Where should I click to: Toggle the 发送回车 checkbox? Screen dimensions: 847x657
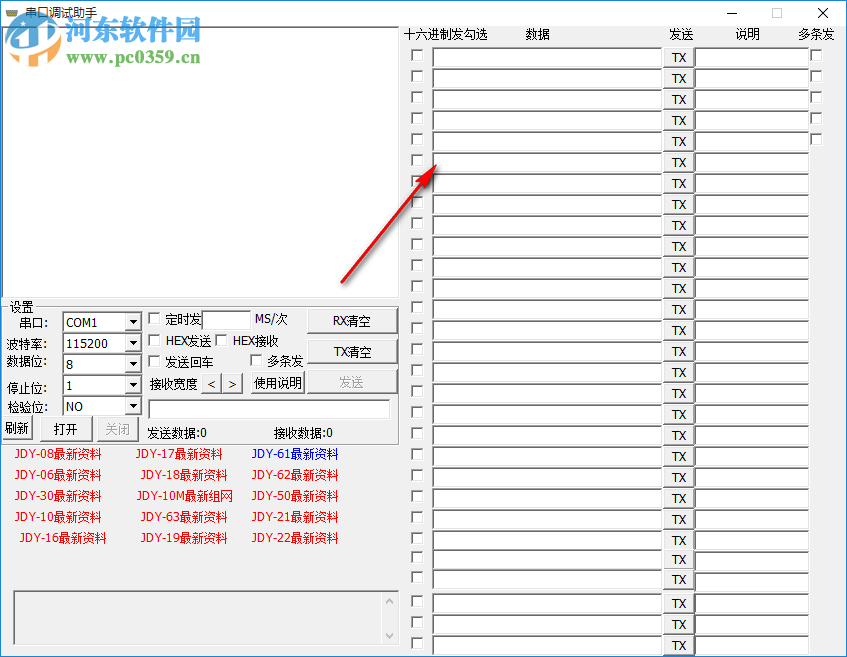click(x=153, y=361)
